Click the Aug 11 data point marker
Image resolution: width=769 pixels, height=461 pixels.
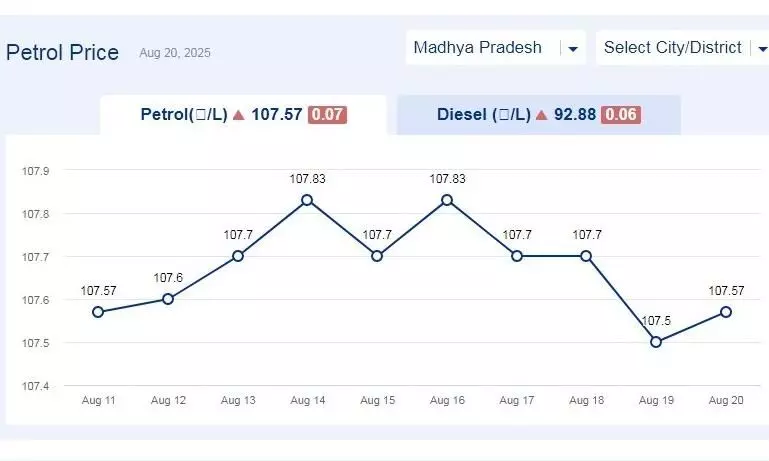[98, 312]
